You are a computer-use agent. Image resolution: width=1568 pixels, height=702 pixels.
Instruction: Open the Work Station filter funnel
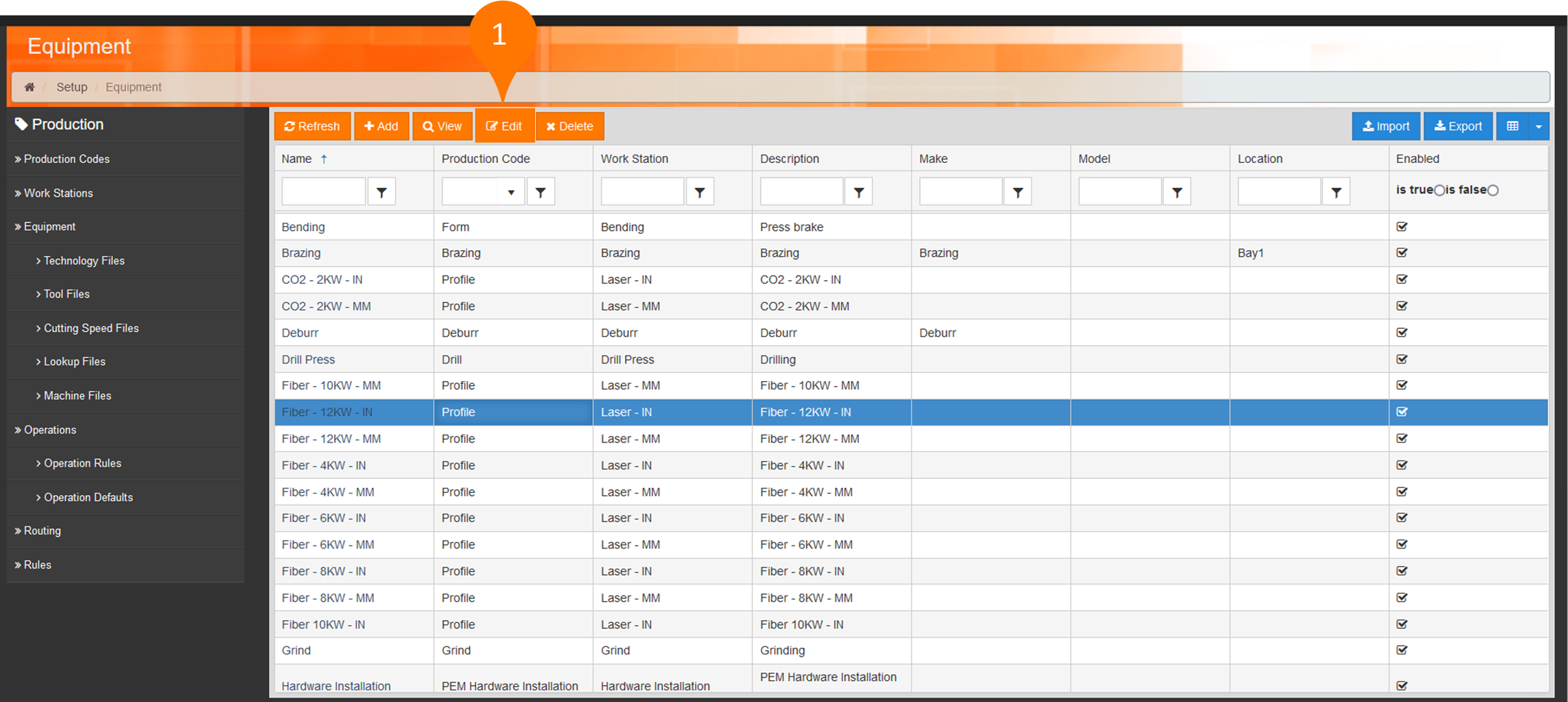point(700,192)
